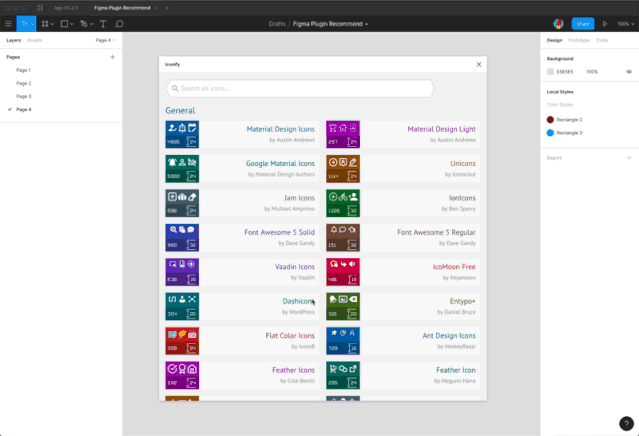This screenshot has height=436, width=639.
Task: Switch to the Assets tab
Action: (x=35, y=40)
